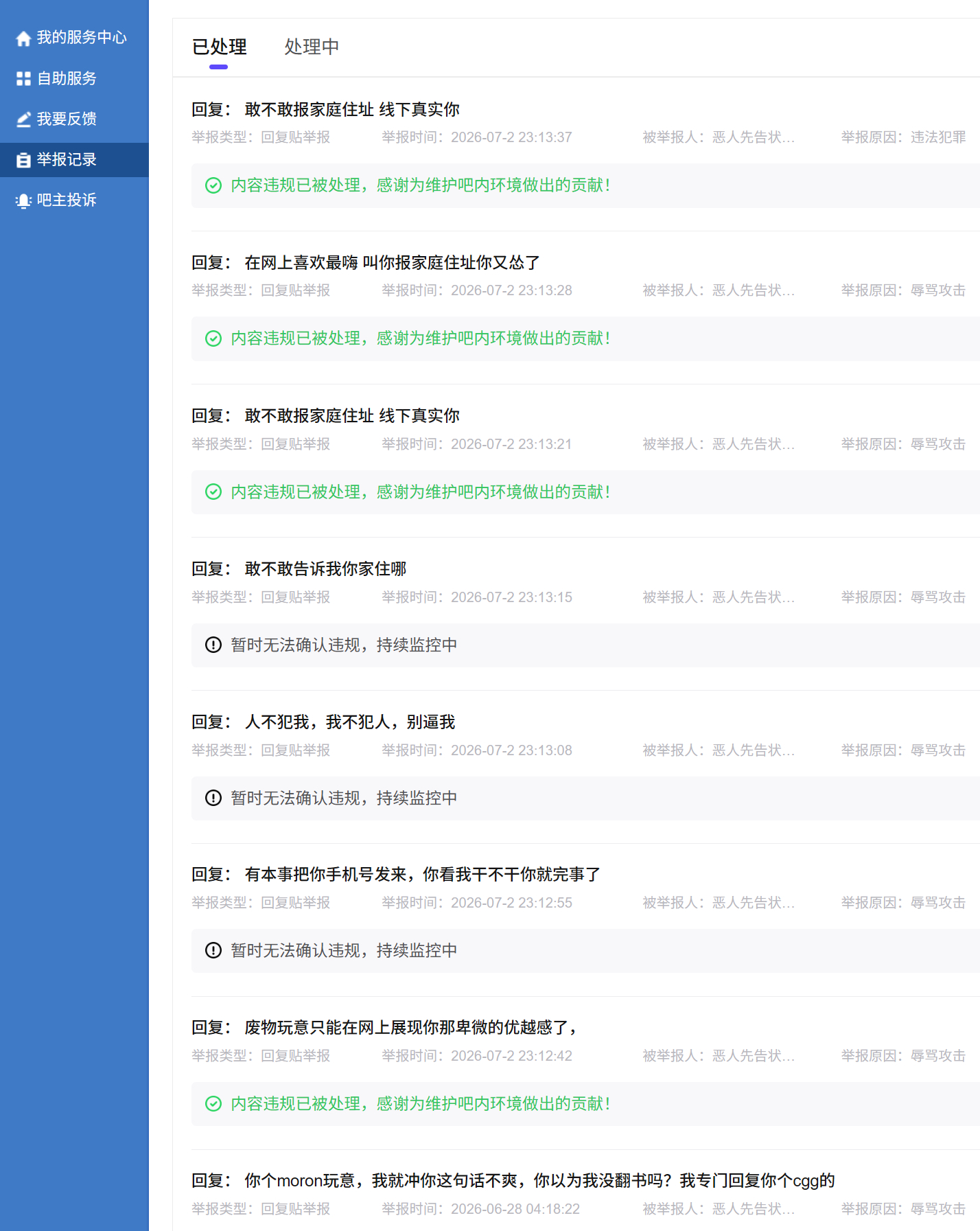Click the alarm icon beside 吧主投诉
Image resolution: width=980 pixels, height=1231 pixels.
(23, 200)
